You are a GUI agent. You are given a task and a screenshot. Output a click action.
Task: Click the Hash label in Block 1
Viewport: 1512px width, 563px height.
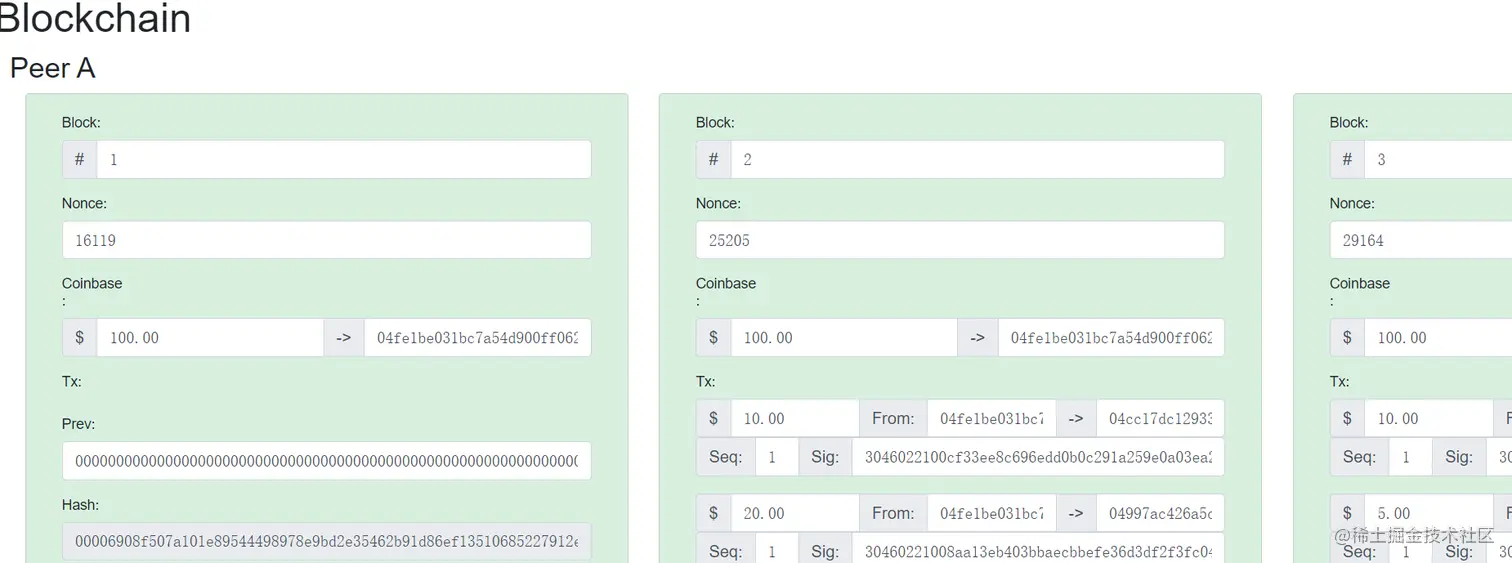(81, 505)
